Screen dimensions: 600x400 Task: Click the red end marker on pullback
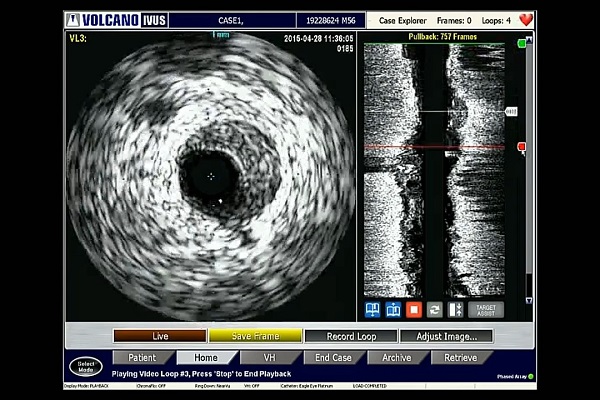tap(521, 147)
